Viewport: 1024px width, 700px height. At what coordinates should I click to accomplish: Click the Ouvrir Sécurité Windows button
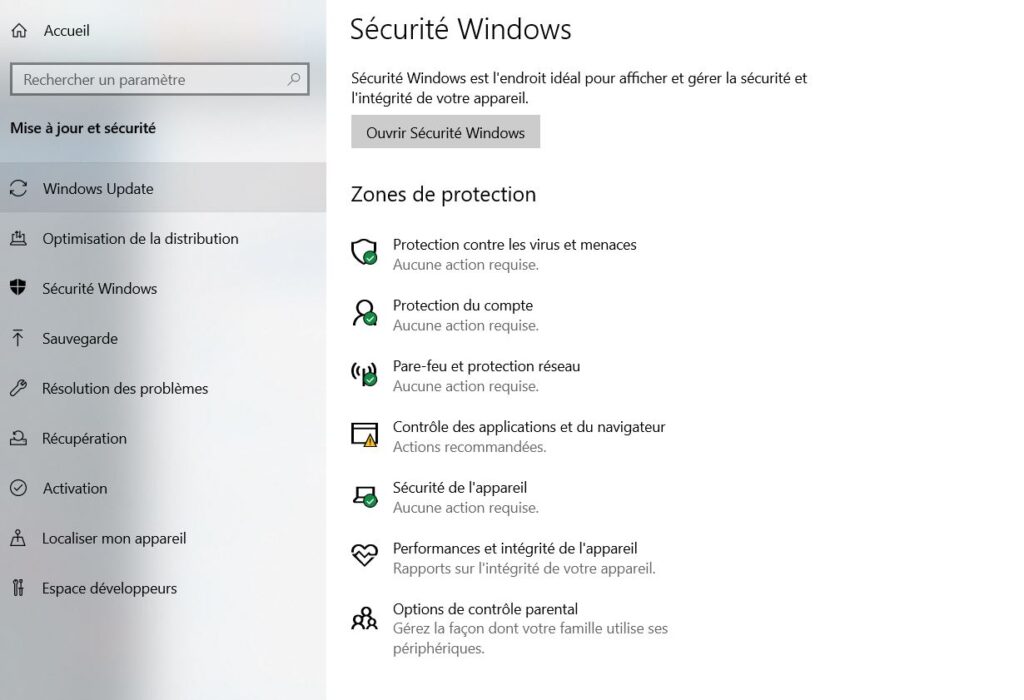[x=444, y=131]
